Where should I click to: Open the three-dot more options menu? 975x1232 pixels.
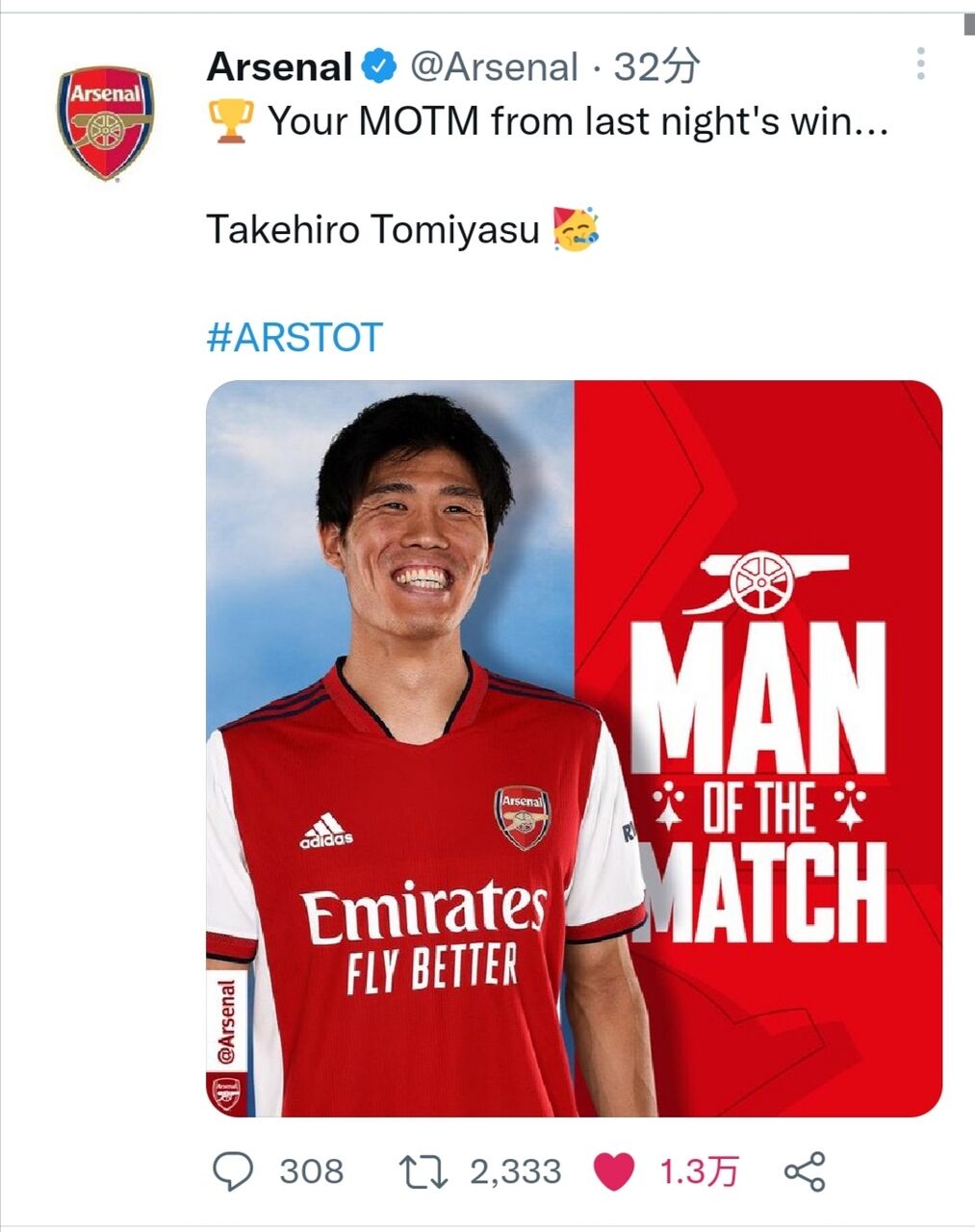[921, 64]
